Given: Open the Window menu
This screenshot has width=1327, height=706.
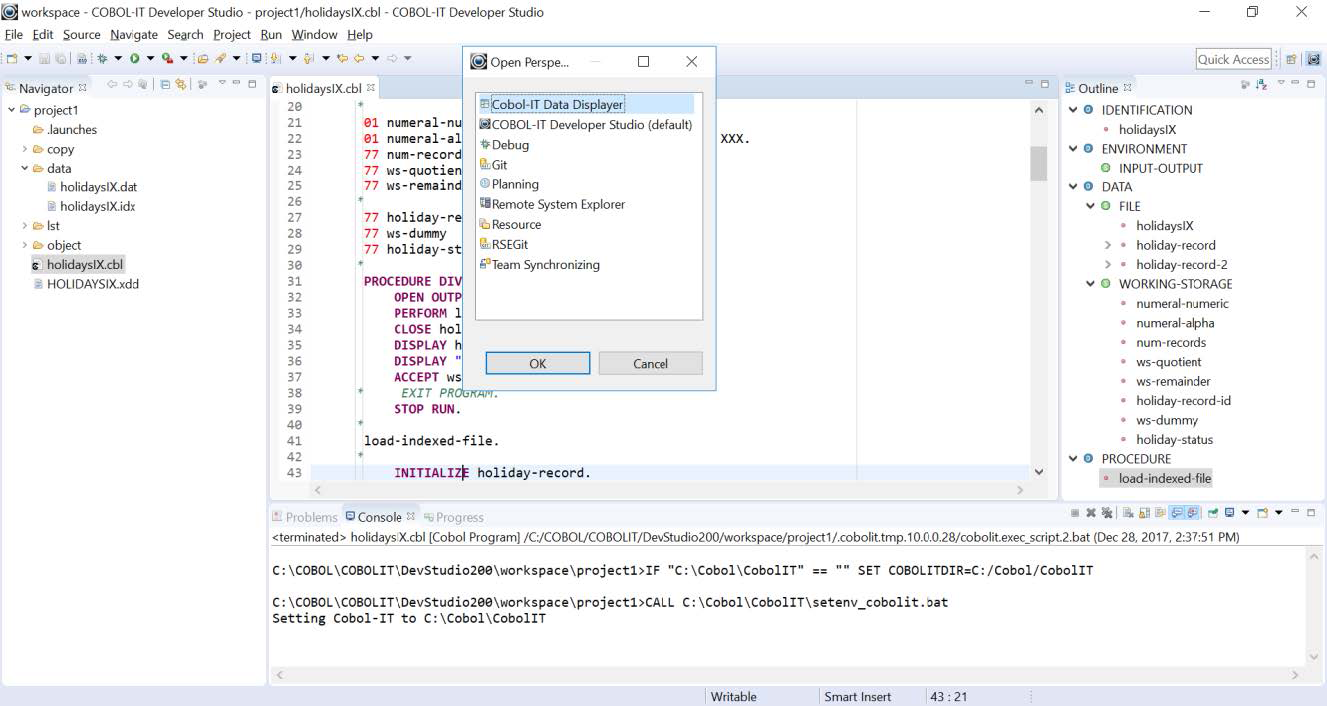Looking at the screenshot, I should (313, 34).
